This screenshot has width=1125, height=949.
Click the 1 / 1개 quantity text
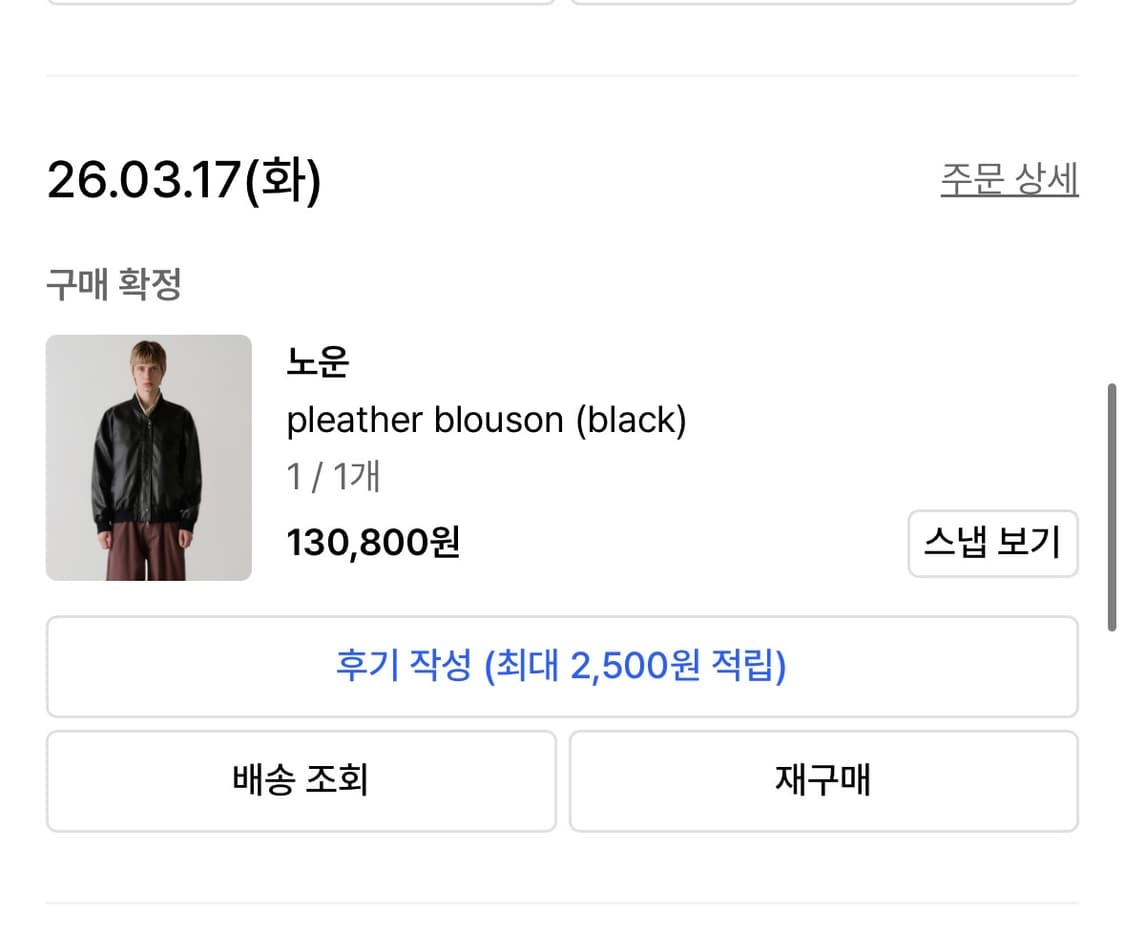(333, 477)
